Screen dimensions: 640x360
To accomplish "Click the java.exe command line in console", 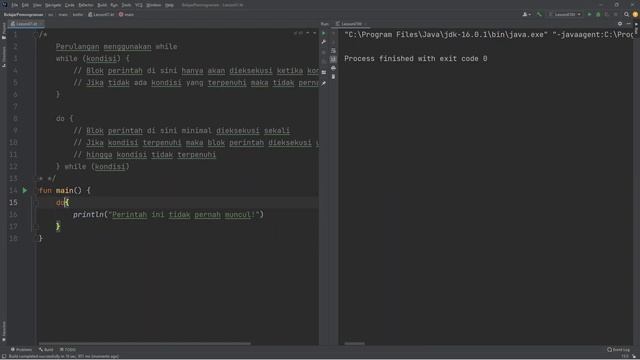I will (488, 35).
